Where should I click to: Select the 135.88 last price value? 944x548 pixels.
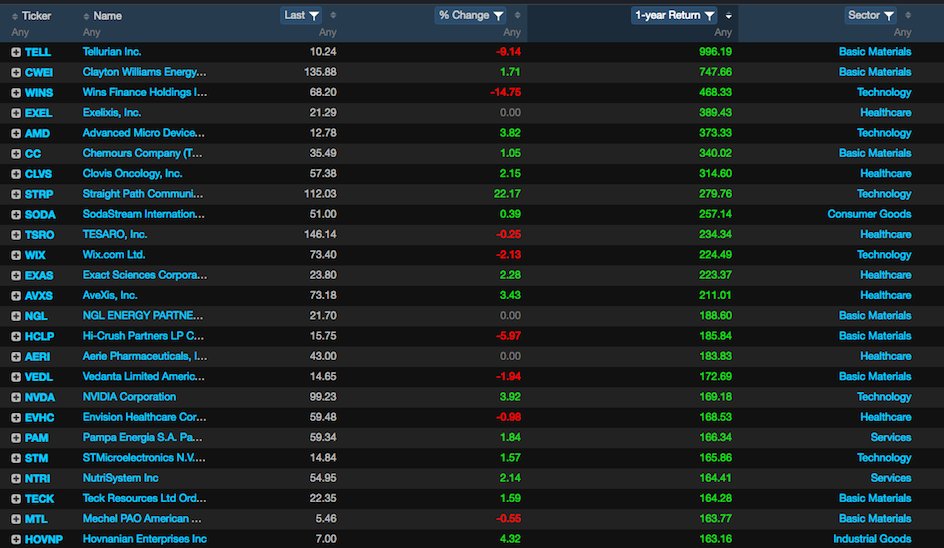tap(320, 72)
